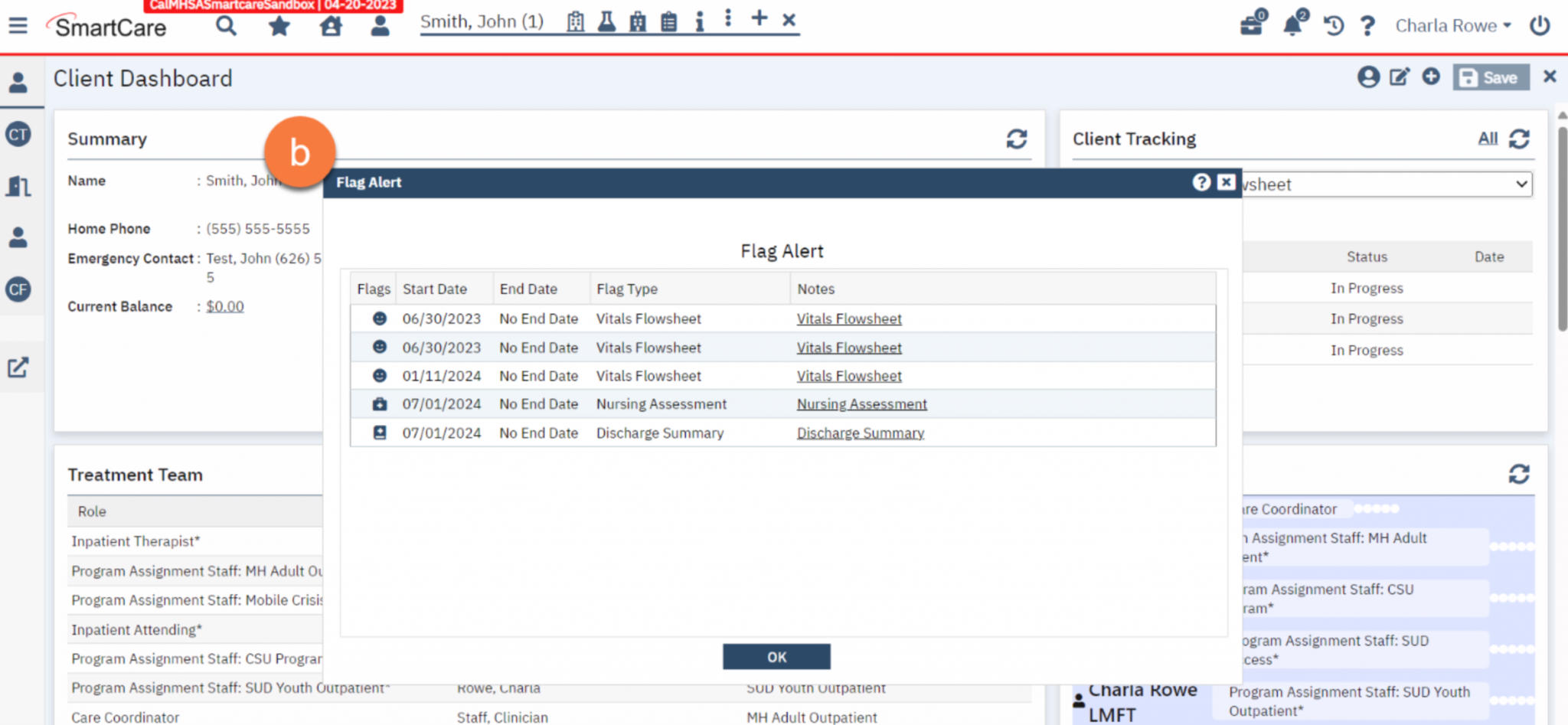Select the Smith, John (1) client tab
Screen dimensions: 1568x725
pos(482,21)
